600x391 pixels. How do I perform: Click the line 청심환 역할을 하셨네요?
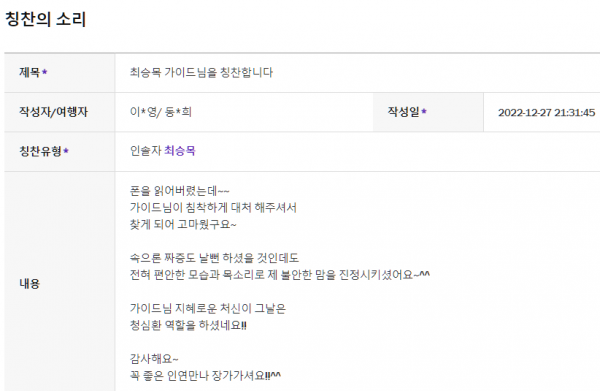[188, 325]
